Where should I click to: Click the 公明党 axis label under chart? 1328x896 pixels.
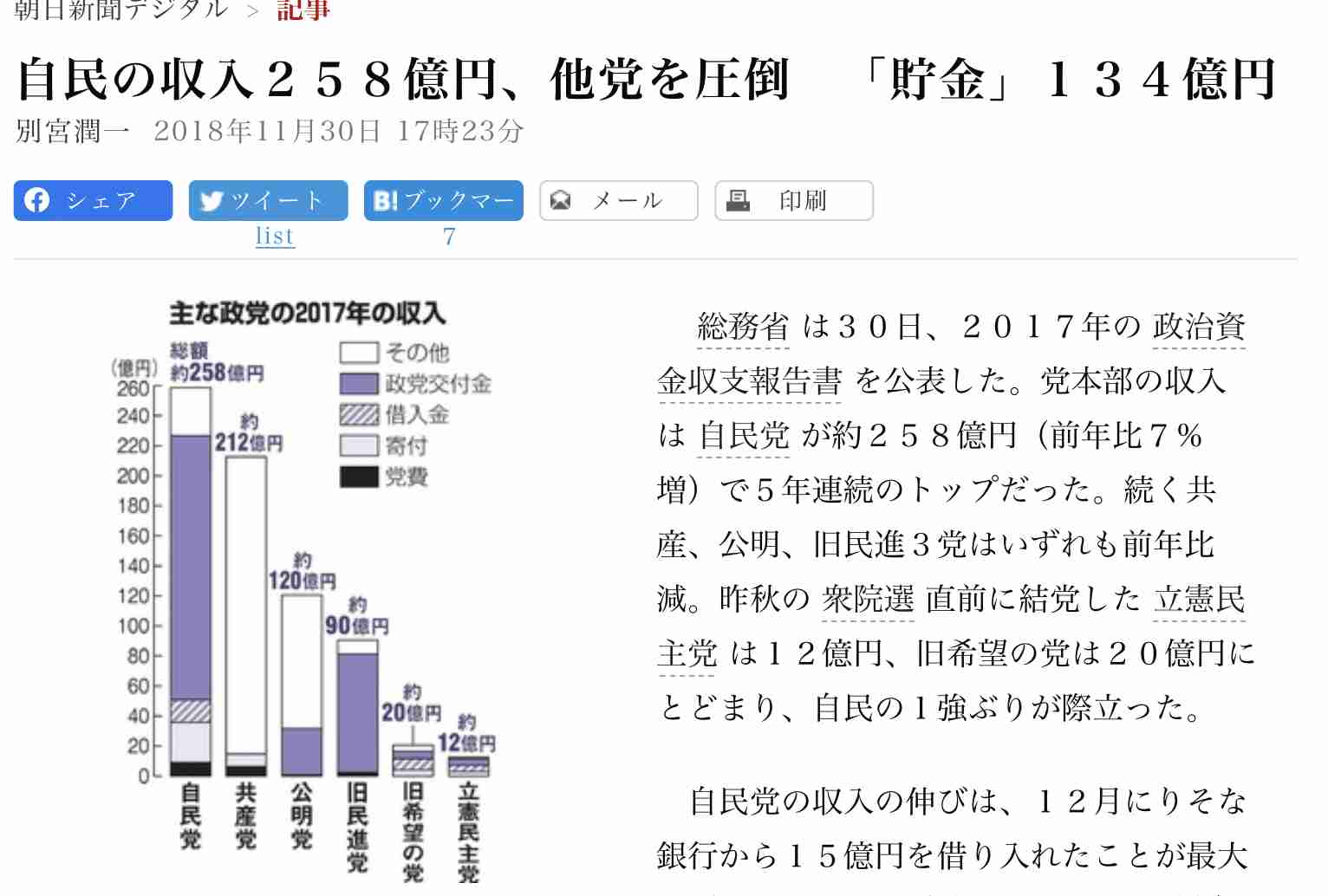pyautogui.click(x=301, y=816)
